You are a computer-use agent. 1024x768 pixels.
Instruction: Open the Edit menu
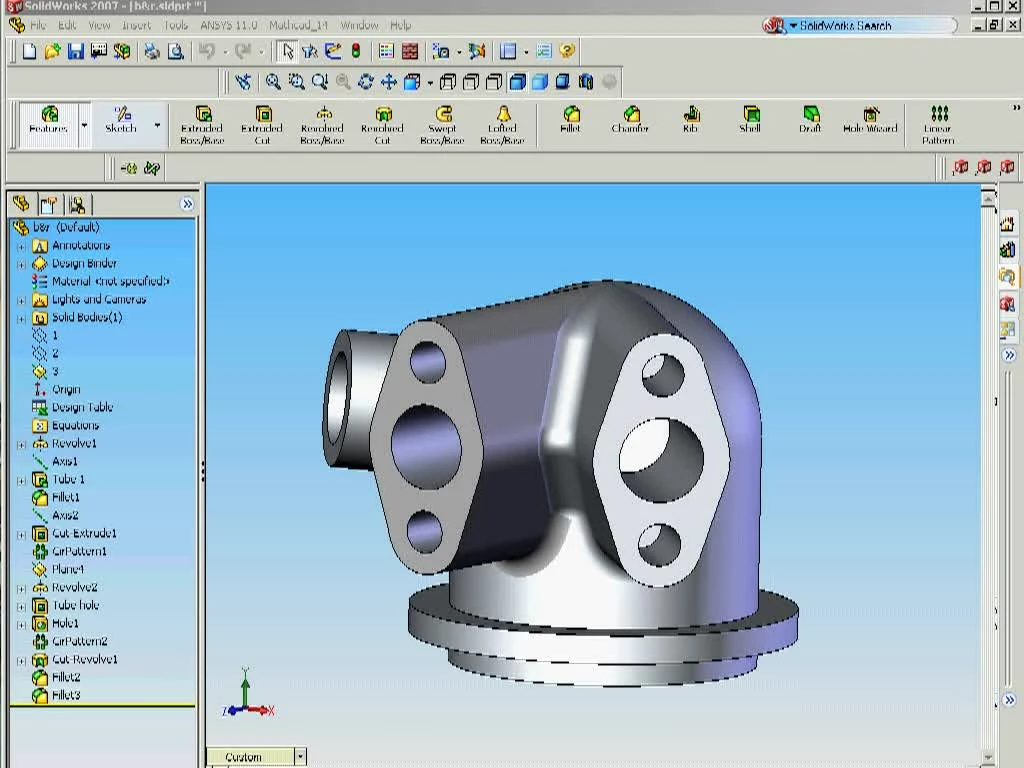(x=67, y=25)
